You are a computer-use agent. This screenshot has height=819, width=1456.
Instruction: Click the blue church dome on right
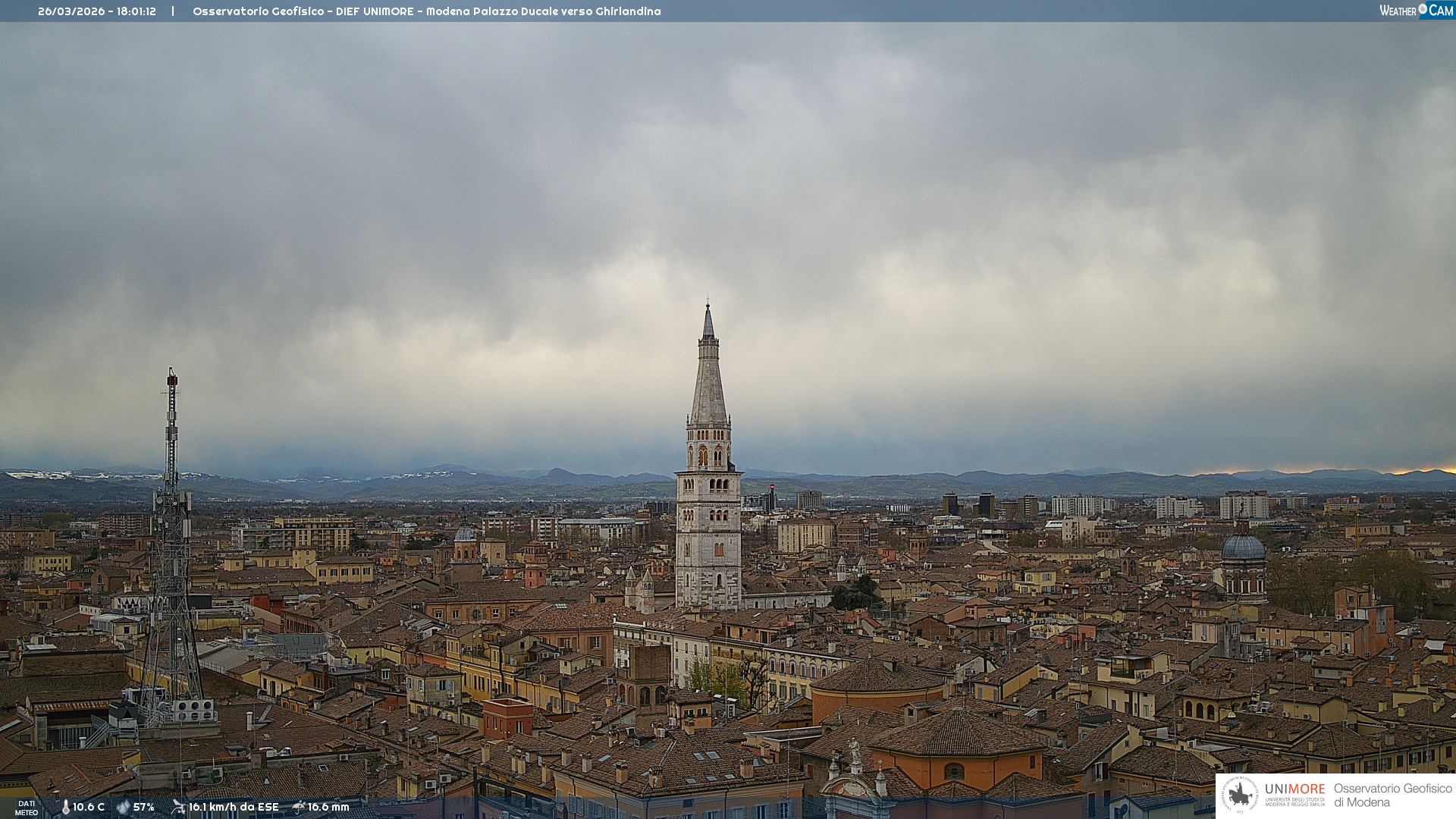(x=1244, y=547)
